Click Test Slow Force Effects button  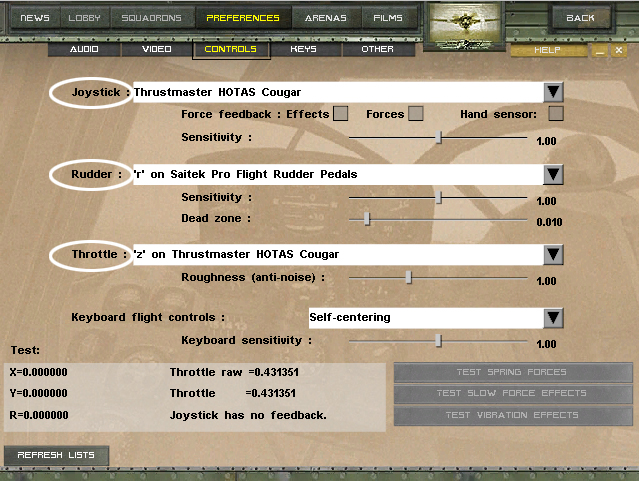(513, 393)
